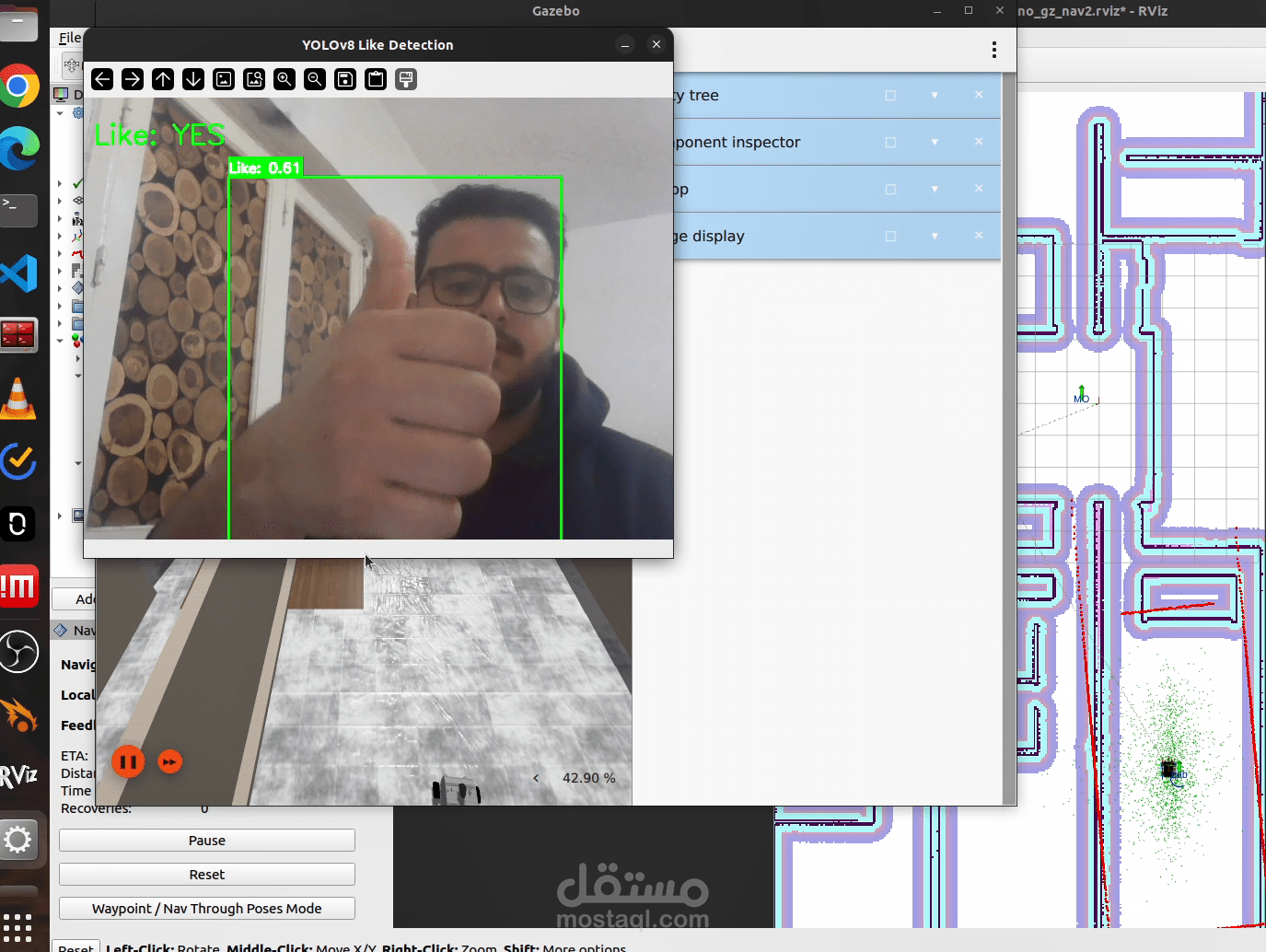Screen dimensions: 1266x952
Task: Open Terminator red terminal icon in dock
Action: pyautogui.click(x=18, y=336)
